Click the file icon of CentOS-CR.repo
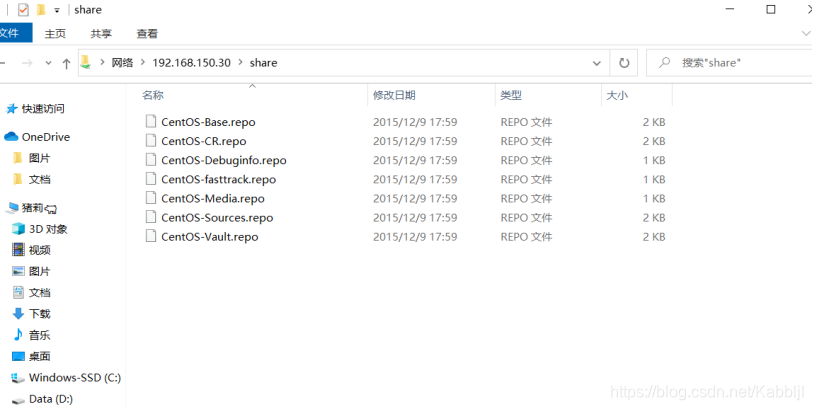This screenshot has width=813, height=410. [150, 140]
